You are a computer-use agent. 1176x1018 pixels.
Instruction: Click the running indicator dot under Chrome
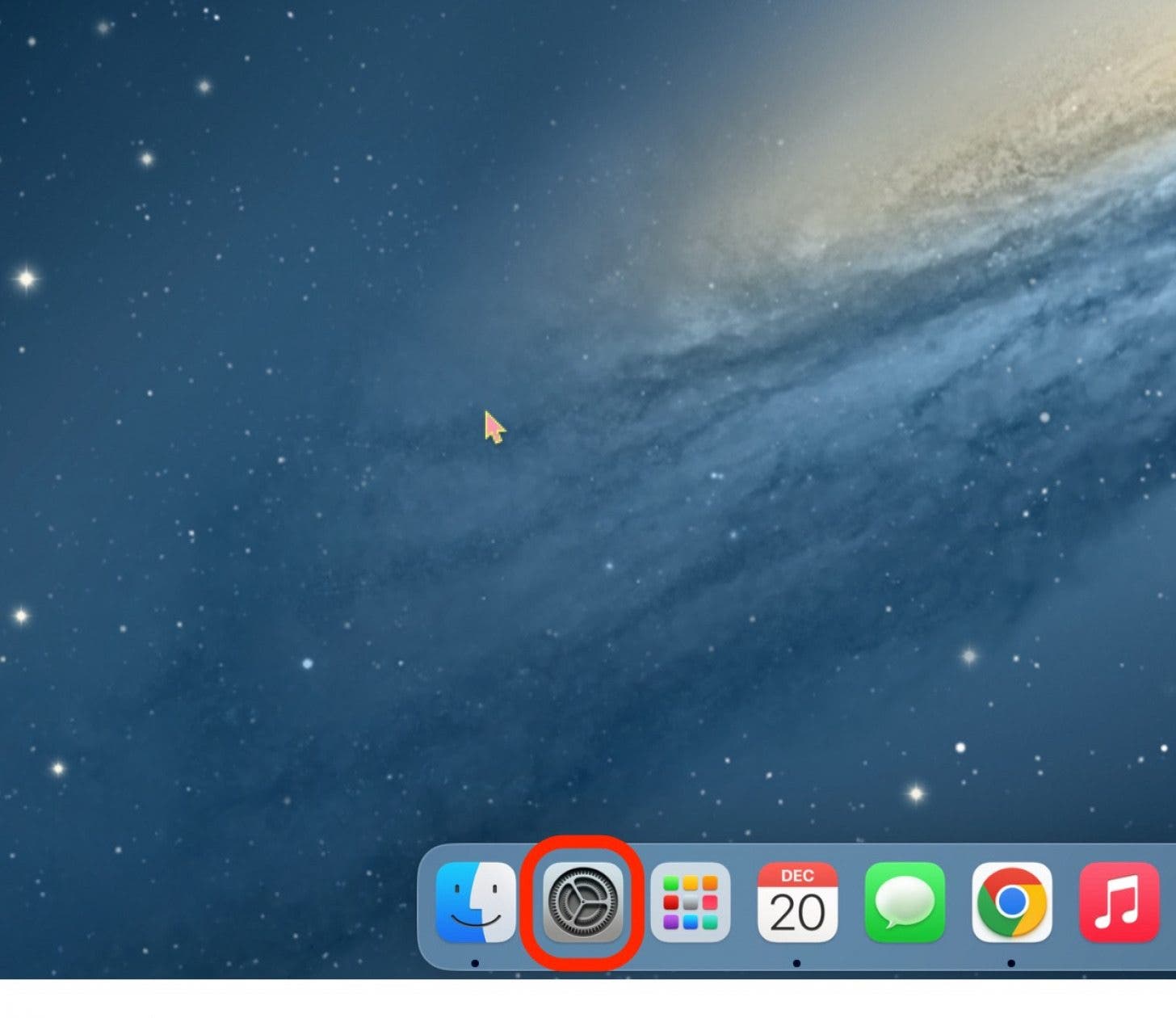pos(1011,963)
